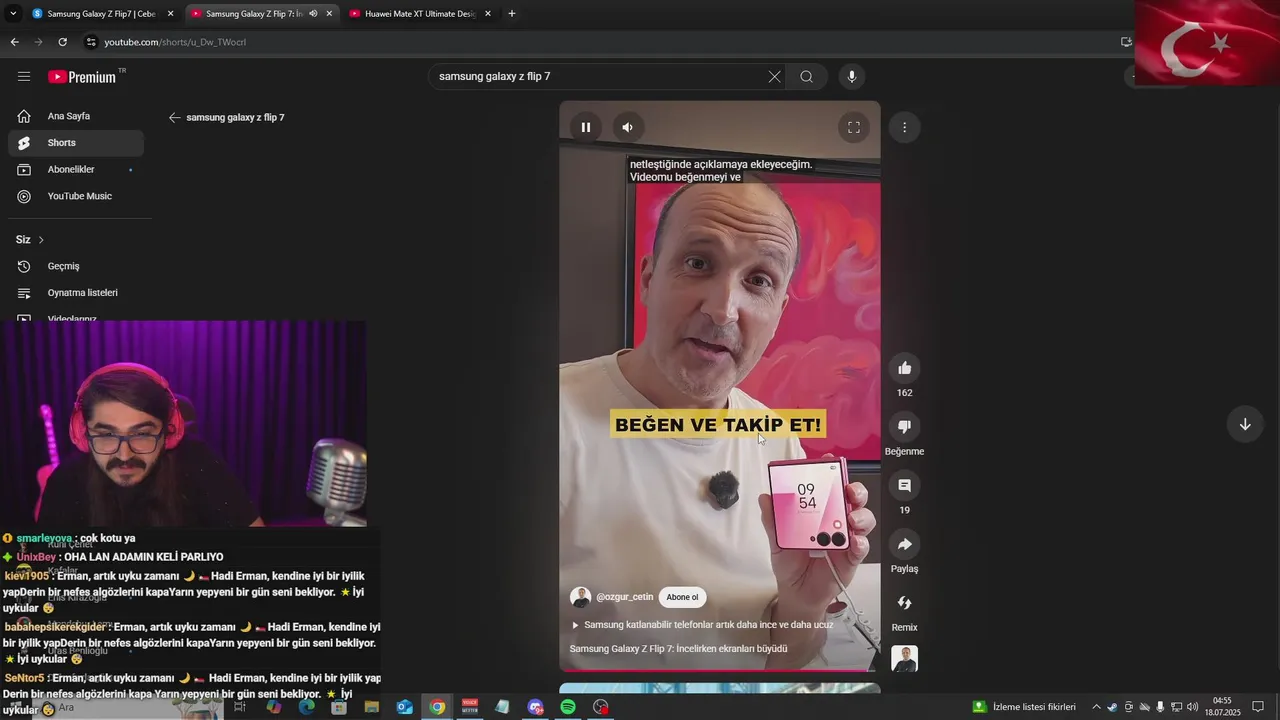Viewport: 1280px width, 720px height.
Task: Open Outlook from the taskbar
Action: [x=404, y=707]
